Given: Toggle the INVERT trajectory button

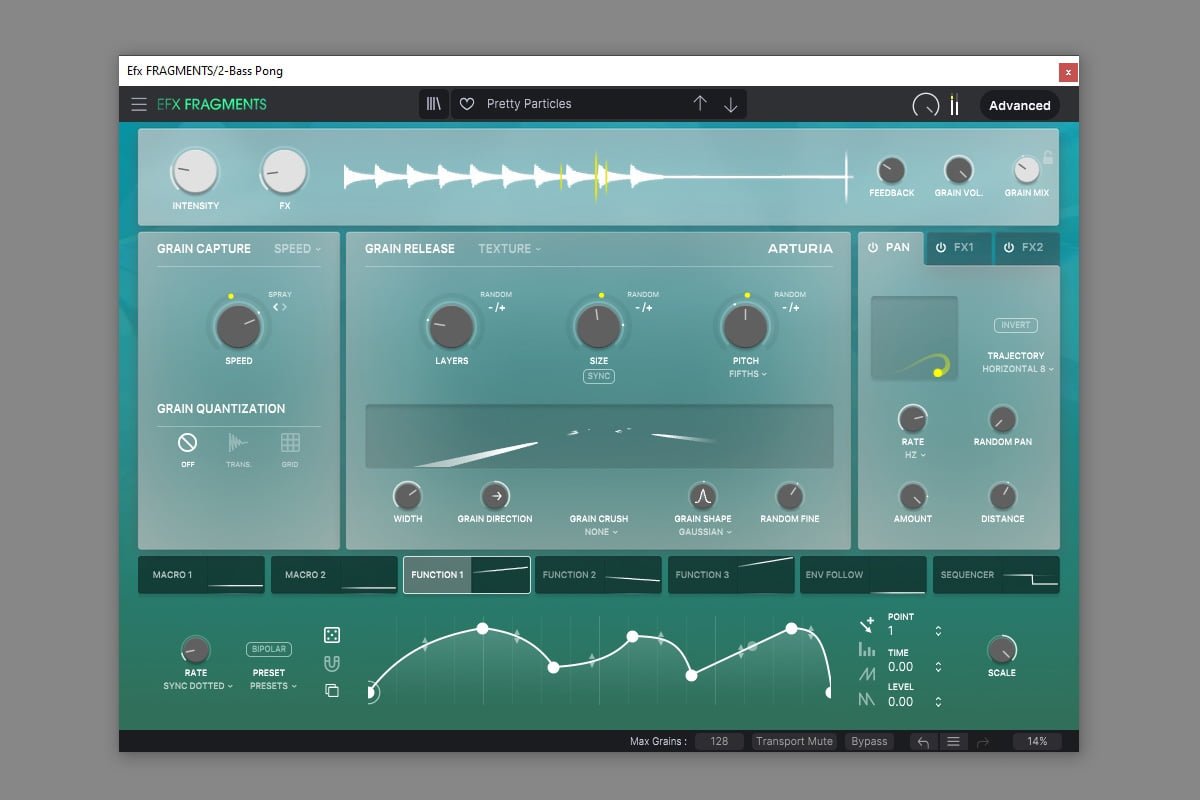Looking at the screenshot, I should click(1015, 325).
